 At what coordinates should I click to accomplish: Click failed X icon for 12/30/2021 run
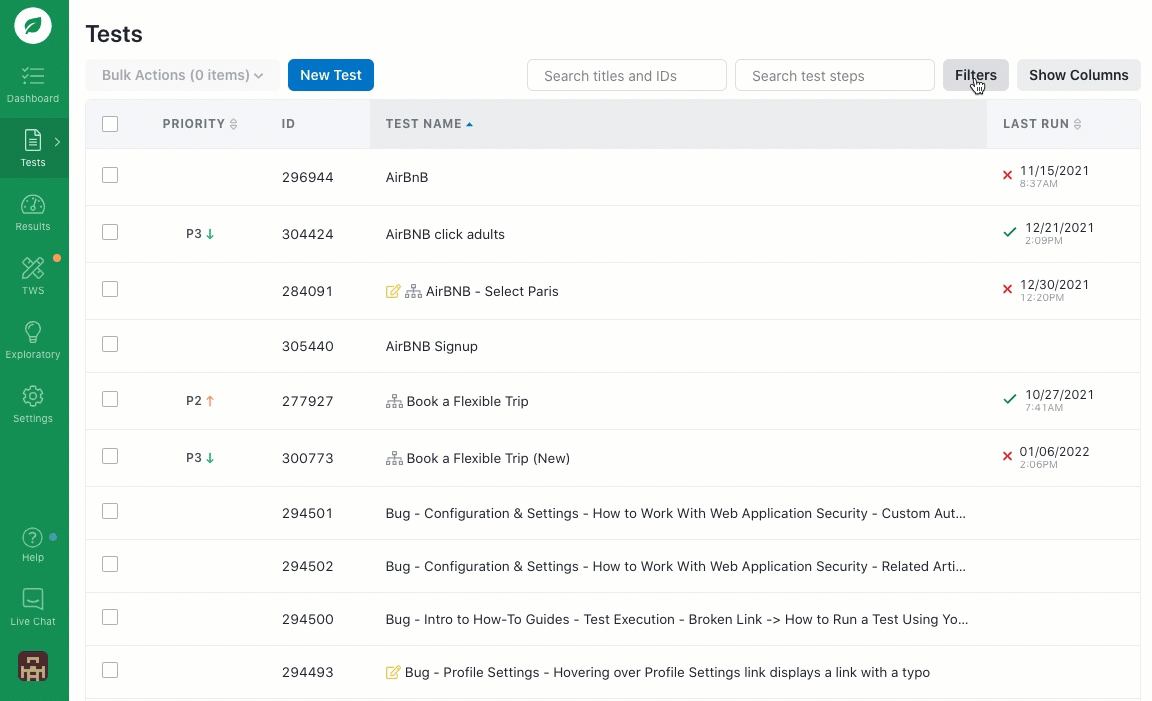pos(1007,290)
